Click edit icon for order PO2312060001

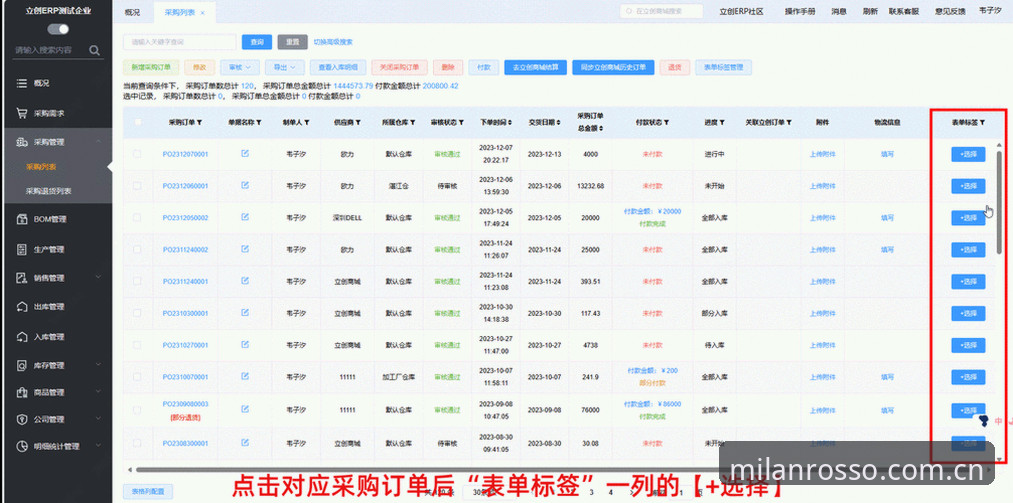[245, 185]
